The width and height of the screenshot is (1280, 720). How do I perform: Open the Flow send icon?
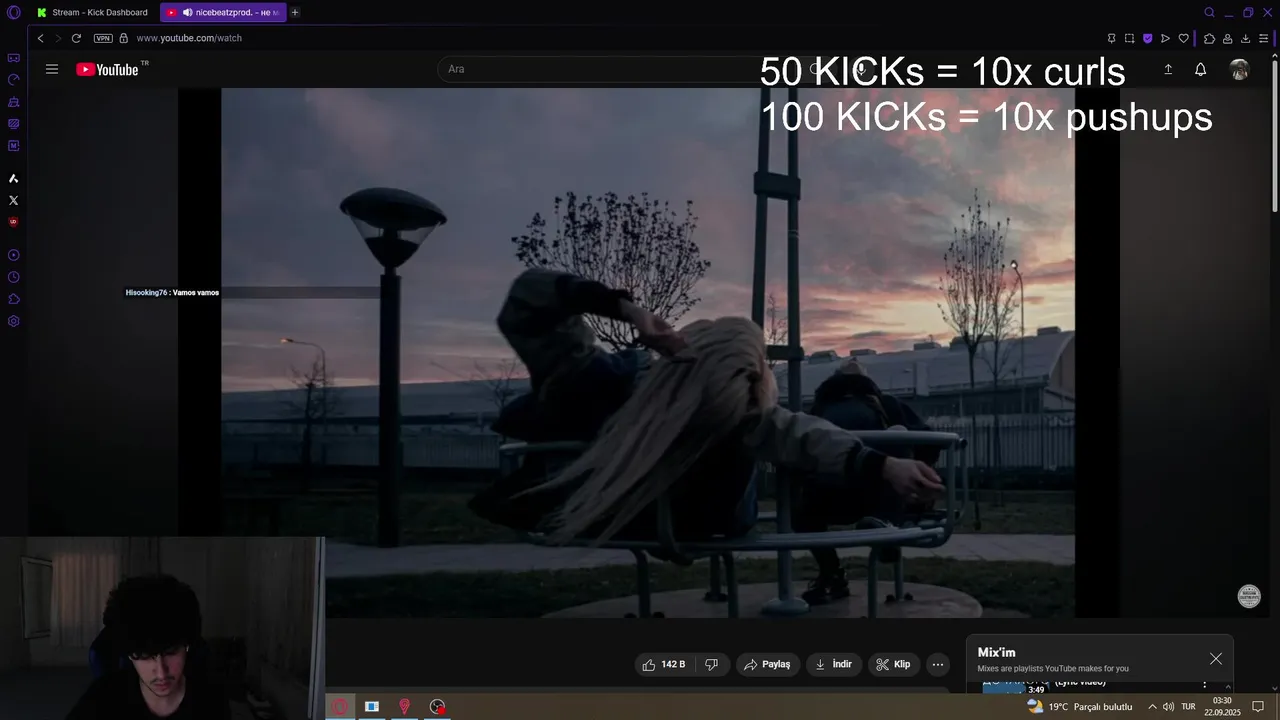(1165, 38)
